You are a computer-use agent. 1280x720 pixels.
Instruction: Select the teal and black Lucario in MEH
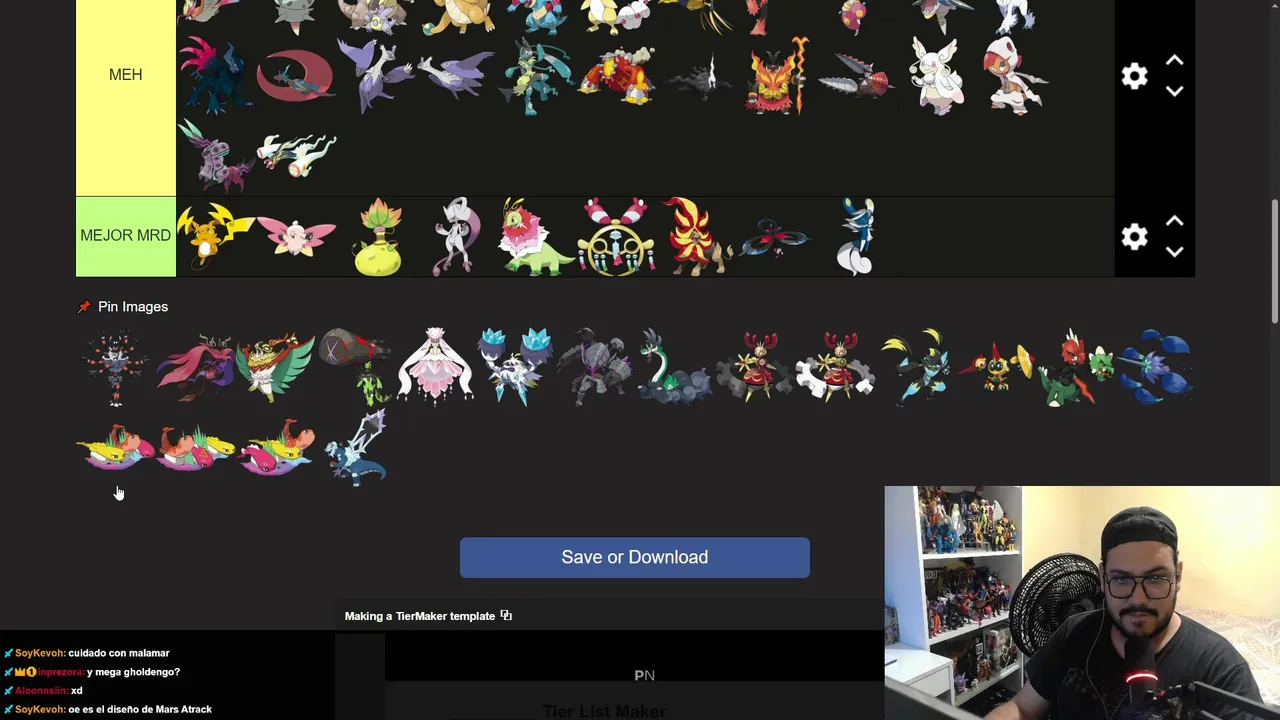click(x=536, y=76)
